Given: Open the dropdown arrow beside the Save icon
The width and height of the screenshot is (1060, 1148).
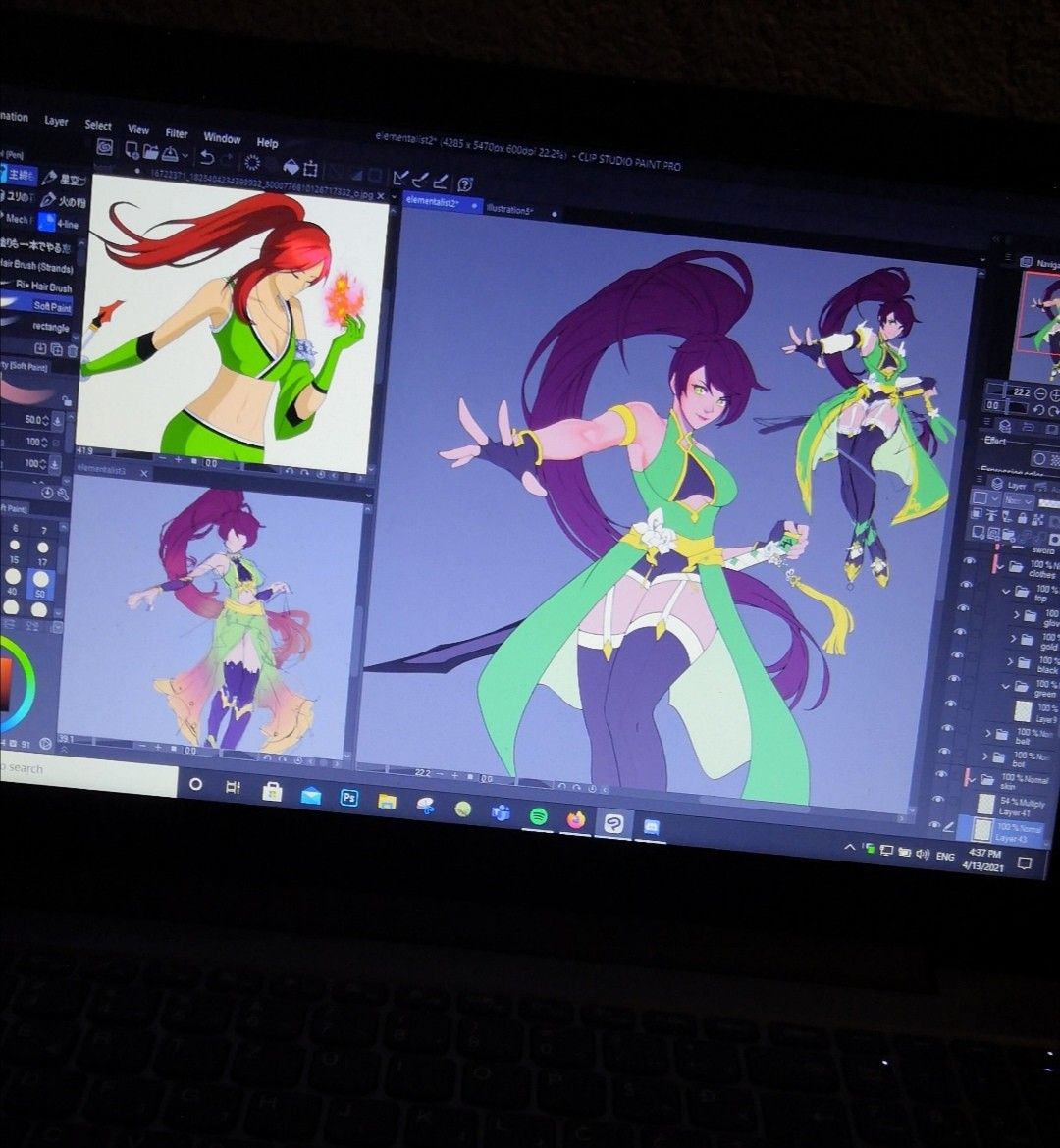Looking at the screenshot, I should coord(185,156).
